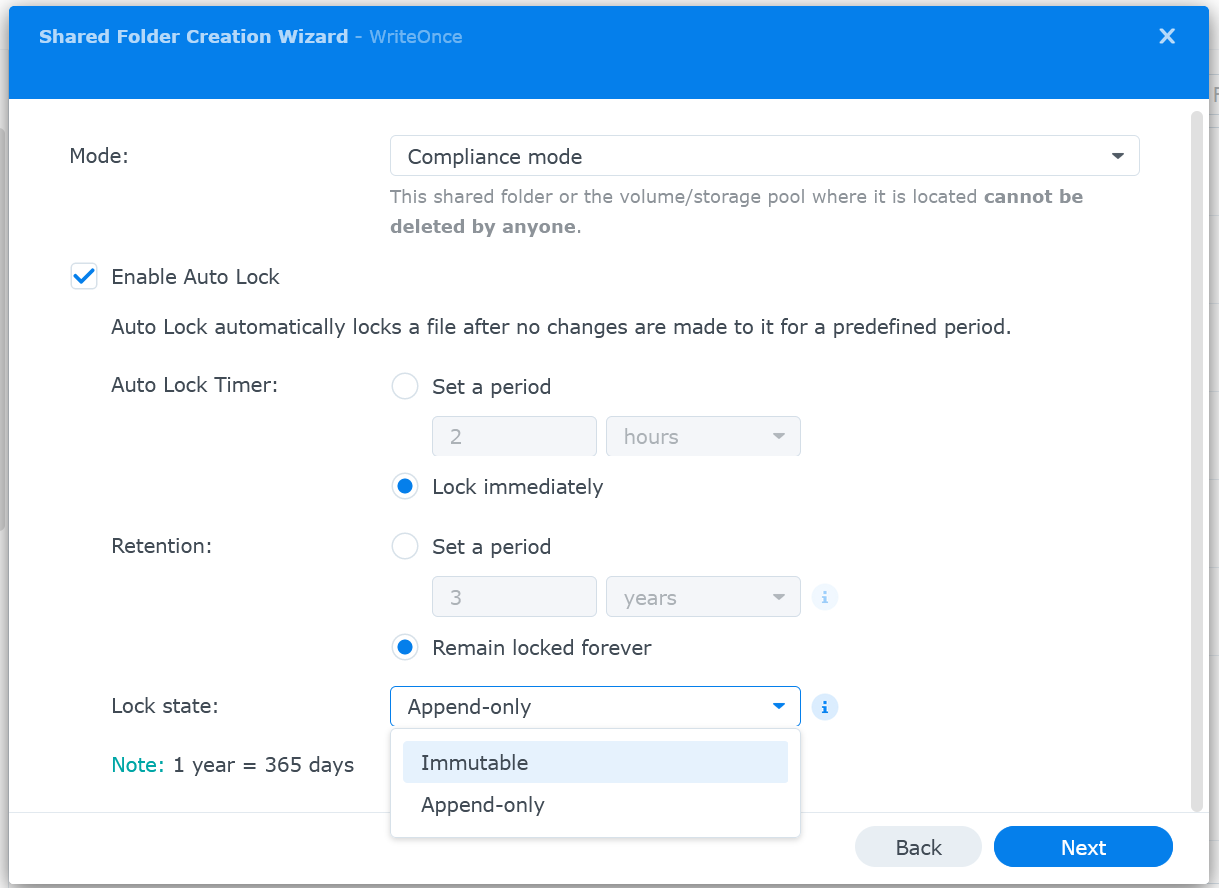
Task: Click the retention duration value field
Action: 514,596
